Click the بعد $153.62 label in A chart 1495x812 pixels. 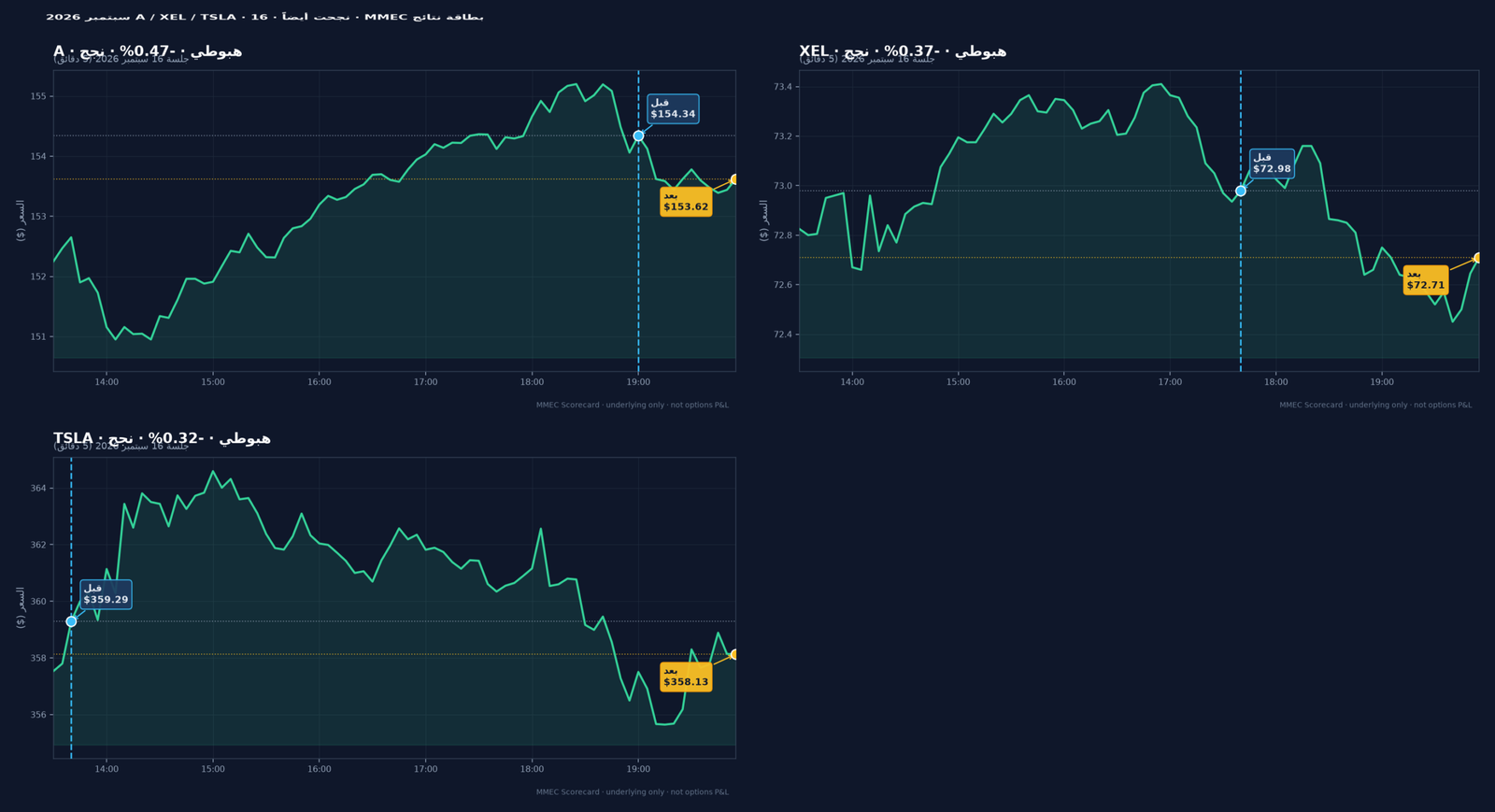pyautogui.click(x=686, y=202)
